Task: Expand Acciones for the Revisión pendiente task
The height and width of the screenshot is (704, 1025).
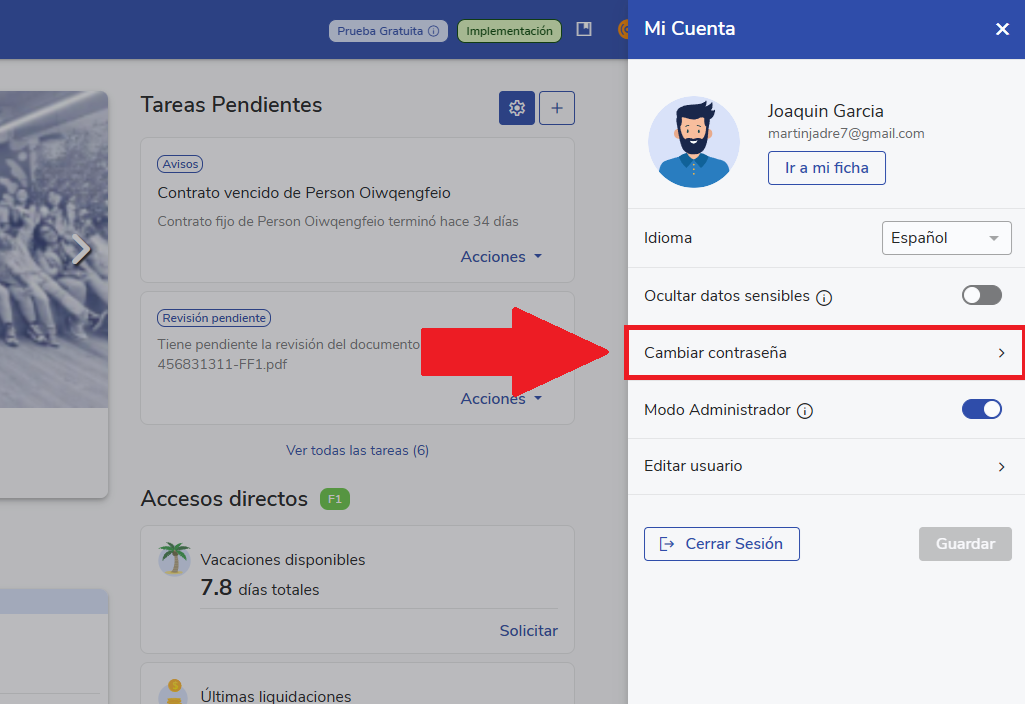Action: (x=501, y=399)
